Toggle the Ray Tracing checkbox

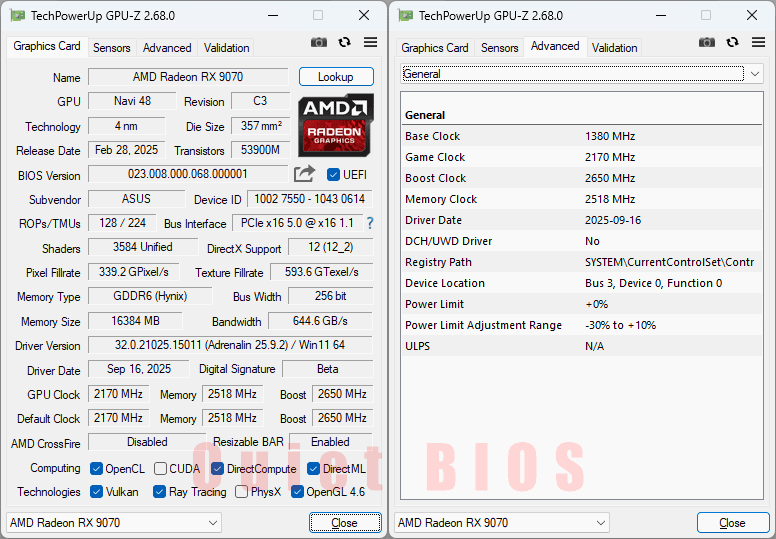point(159,491)
